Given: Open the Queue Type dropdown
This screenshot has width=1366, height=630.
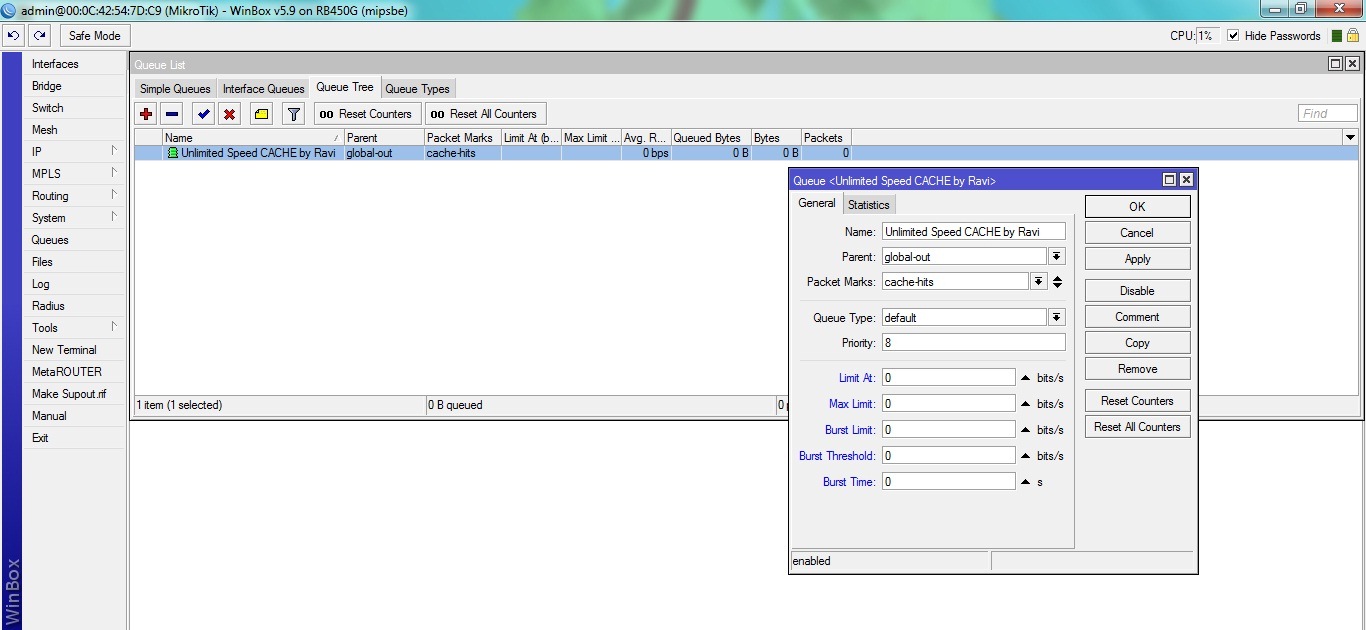Looking at the screenshot, I should point(1057,318).
